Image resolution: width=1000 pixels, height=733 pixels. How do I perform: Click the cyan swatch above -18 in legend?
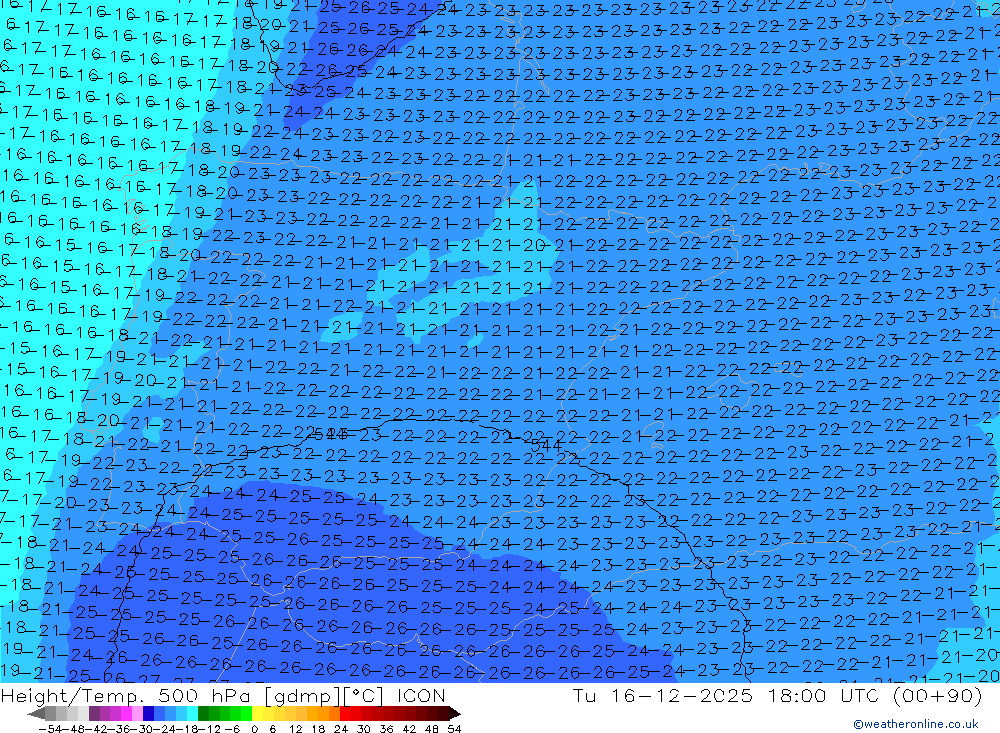192,714
